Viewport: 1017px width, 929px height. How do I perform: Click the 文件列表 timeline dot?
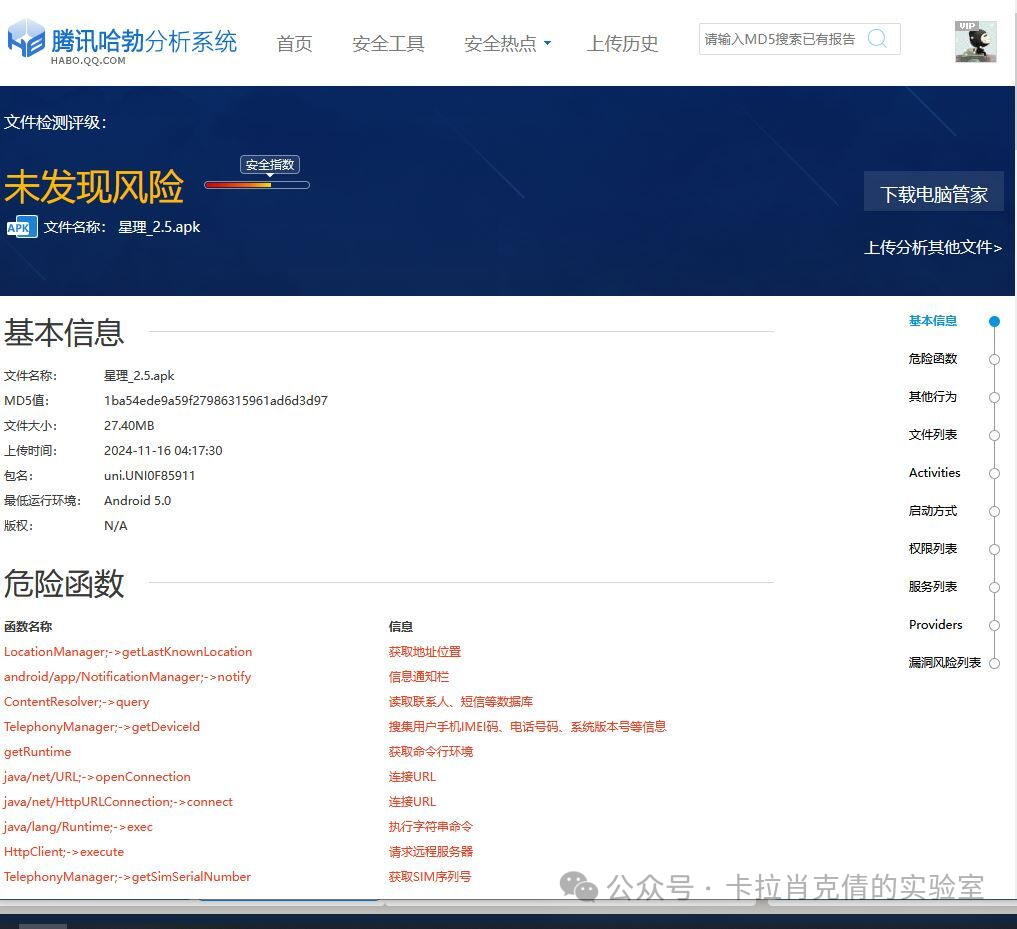tap(994, 436)
